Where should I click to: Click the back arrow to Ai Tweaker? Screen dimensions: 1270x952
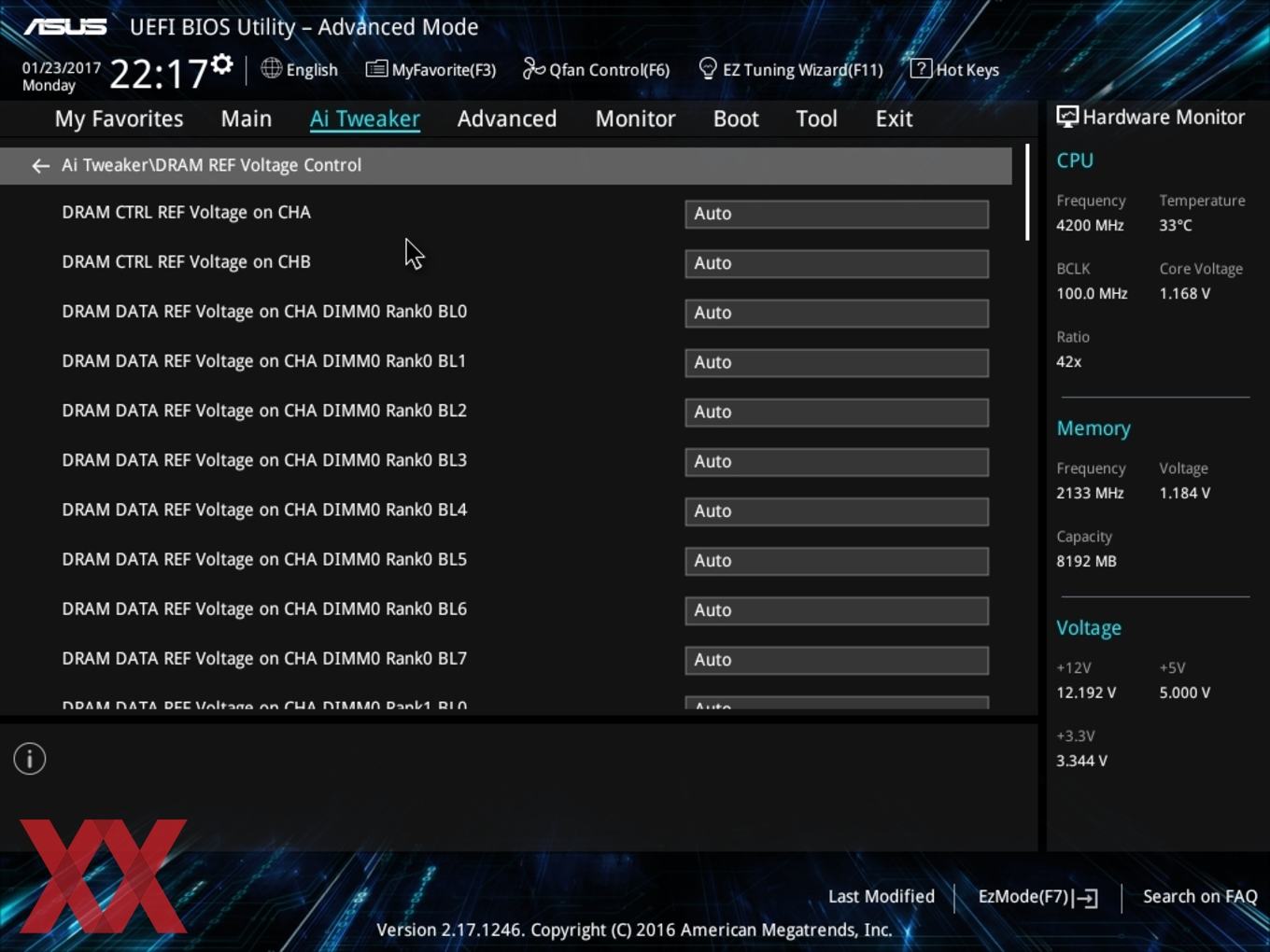click(40, 166)
